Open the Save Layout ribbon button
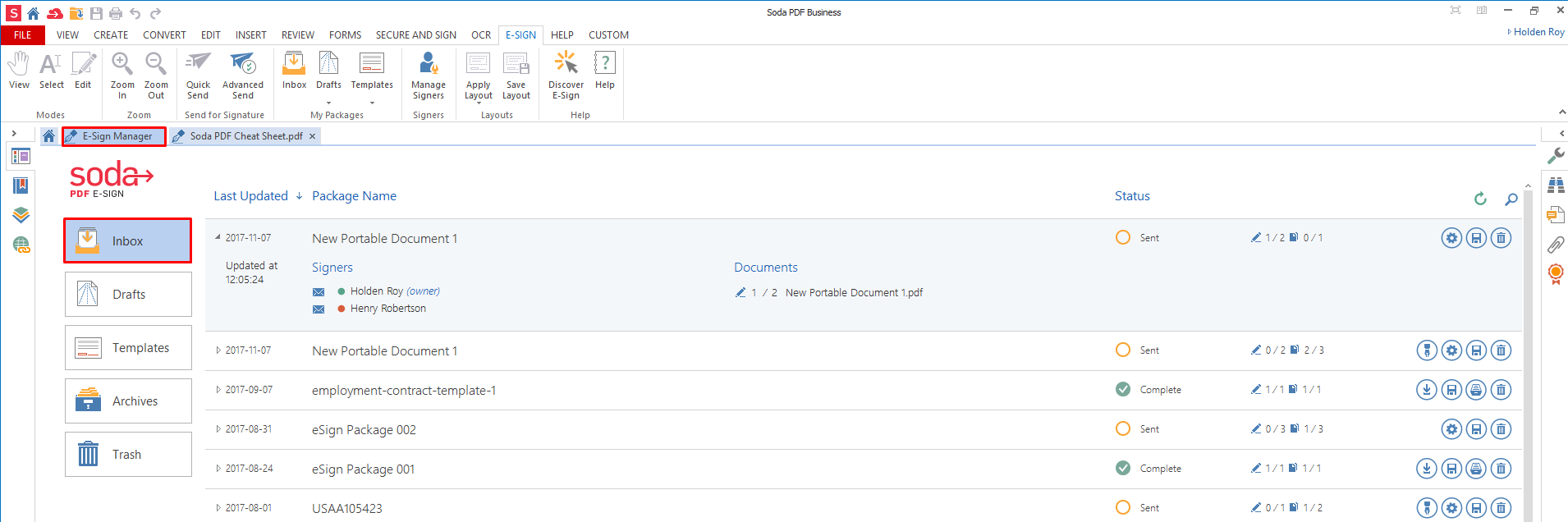Image resolution: width=1568 pixels, height=522 pixels. [516, 76]
